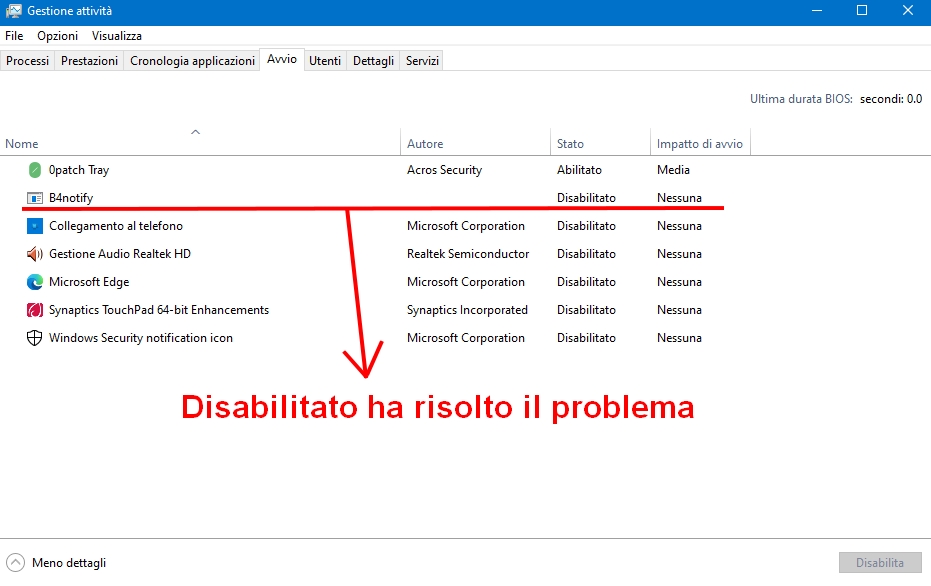Maximize the Gestione attività window
The image size is (931, 586).
point(862,11)
